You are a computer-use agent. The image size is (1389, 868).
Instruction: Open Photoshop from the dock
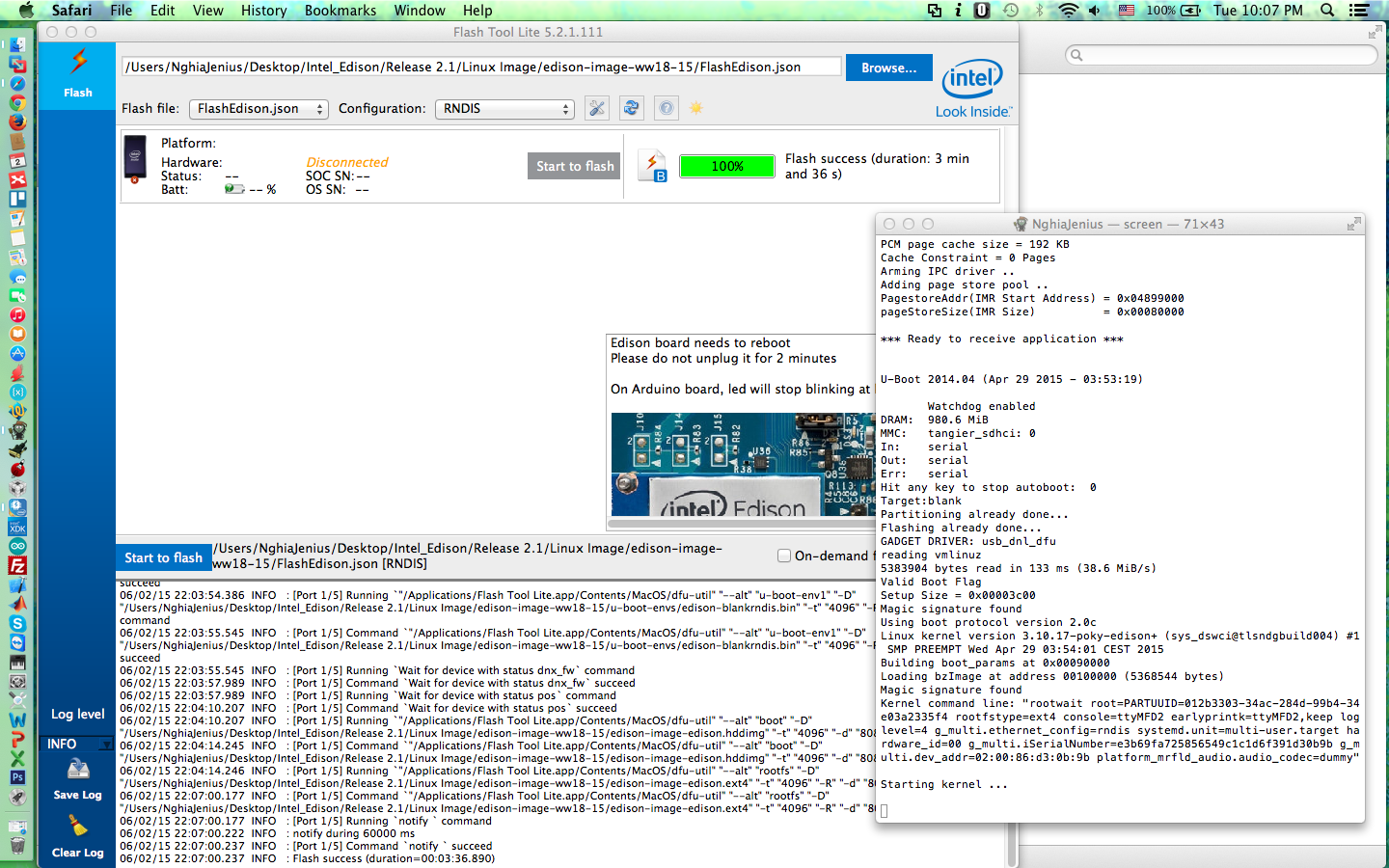(x=17, y=777)
